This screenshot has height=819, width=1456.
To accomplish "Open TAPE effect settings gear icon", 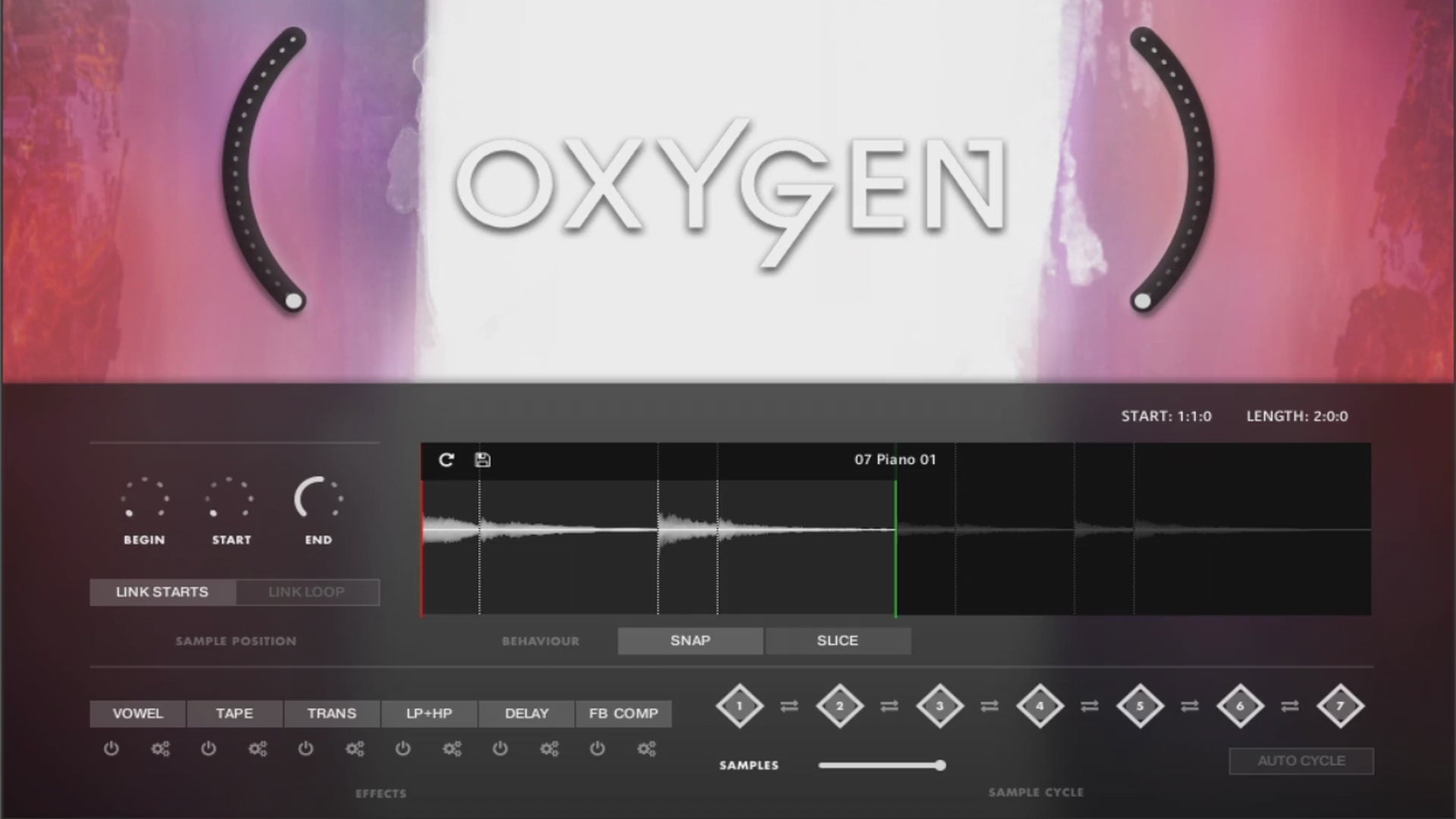I will point(258,749).
